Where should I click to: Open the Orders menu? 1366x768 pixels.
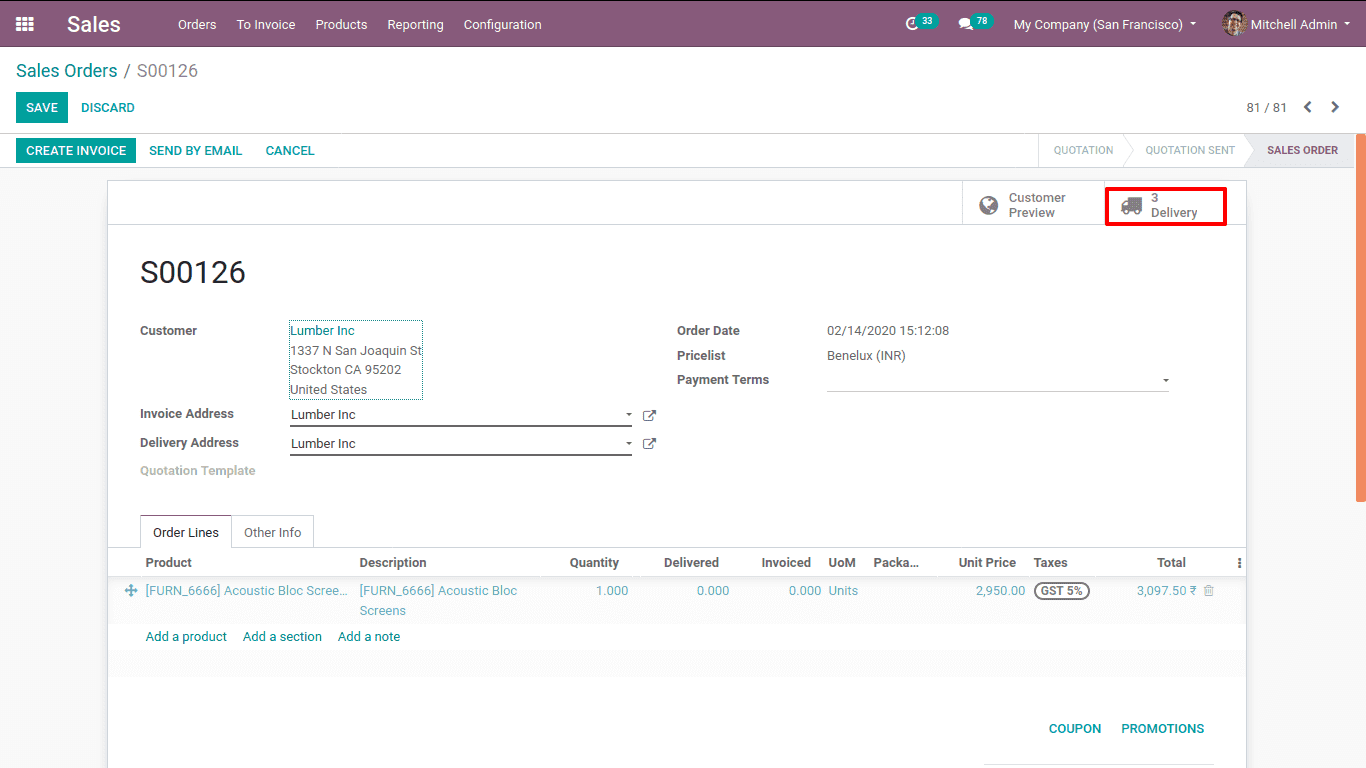197,24
